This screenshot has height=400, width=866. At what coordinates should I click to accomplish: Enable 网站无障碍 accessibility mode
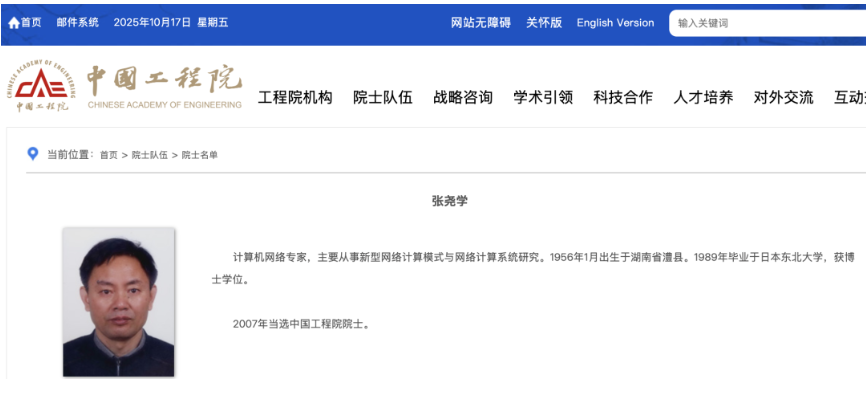coord(480,23)
